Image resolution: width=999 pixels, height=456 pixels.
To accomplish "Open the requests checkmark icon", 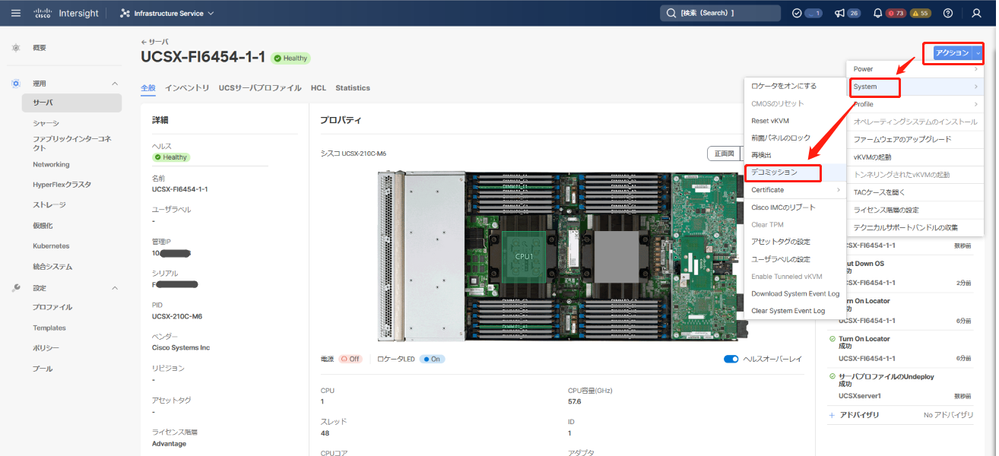I will [x=796, y=13].
